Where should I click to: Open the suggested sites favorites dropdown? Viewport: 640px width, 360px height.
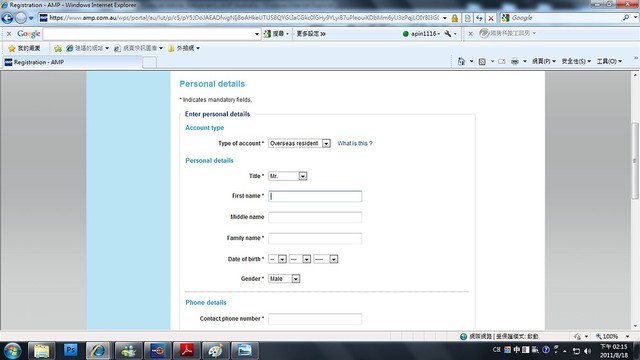point(87,48)
